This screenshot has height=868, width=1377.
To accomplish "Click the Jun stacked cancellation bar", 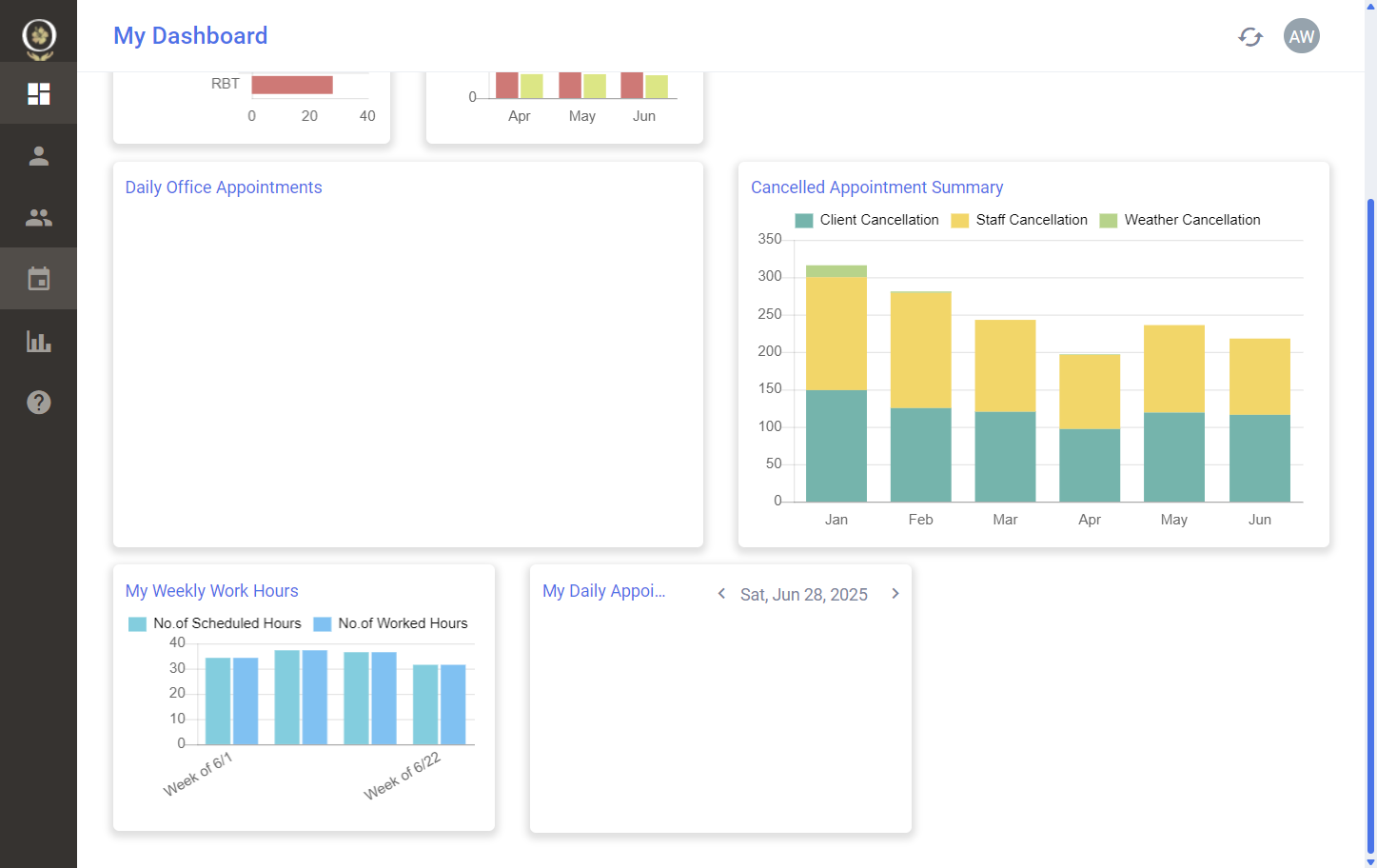I will [x=1260, y=420].
